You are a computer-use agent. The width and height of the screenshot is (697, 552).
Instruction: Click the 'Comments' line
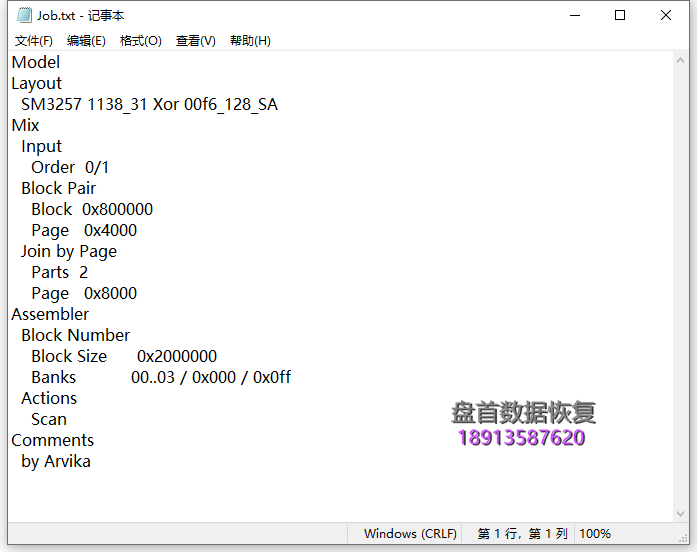pyautogui.click(x=52, y=440)
